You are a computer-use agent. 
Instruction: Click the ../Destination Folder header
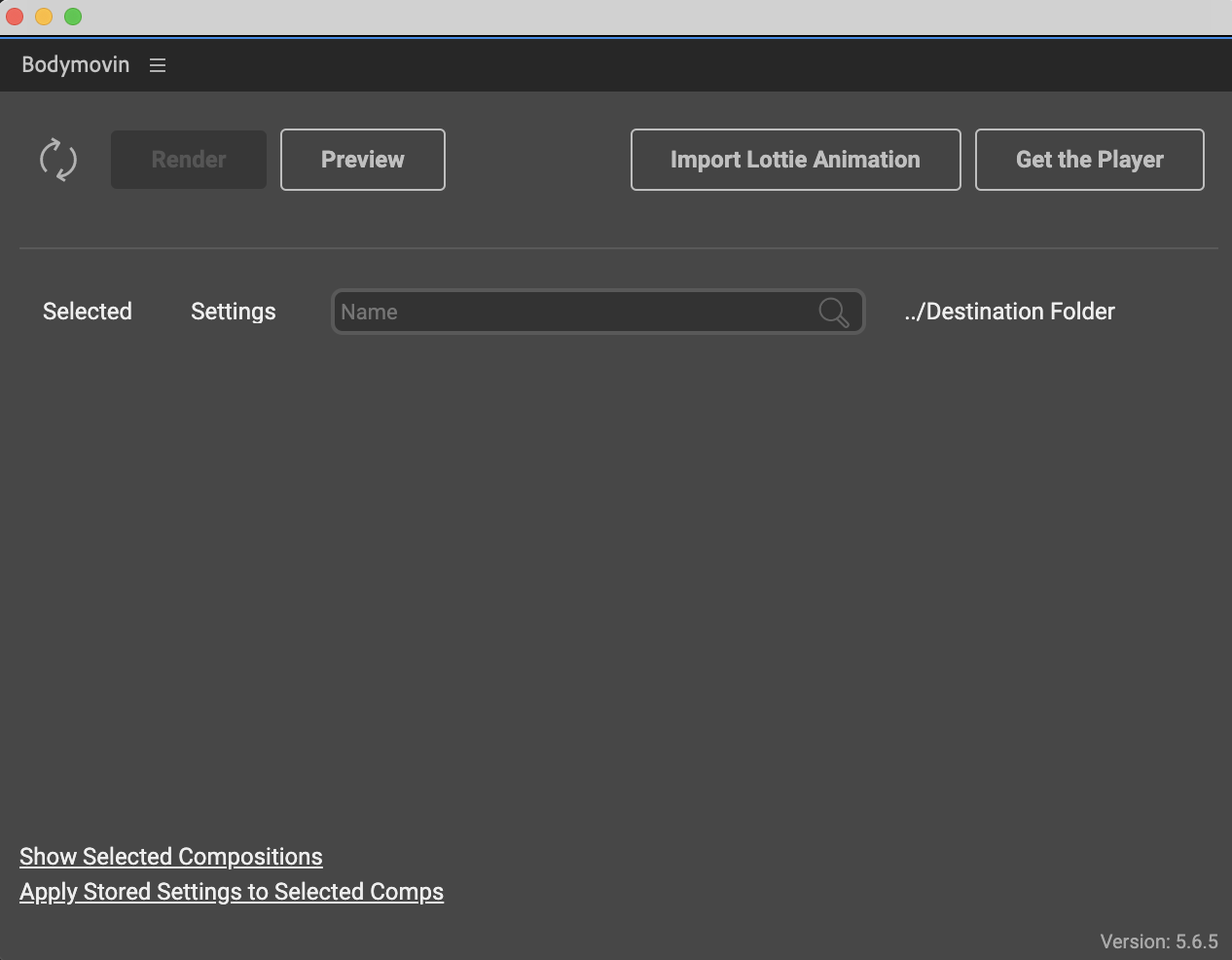pyautogui.click(x=1009, y=312)
